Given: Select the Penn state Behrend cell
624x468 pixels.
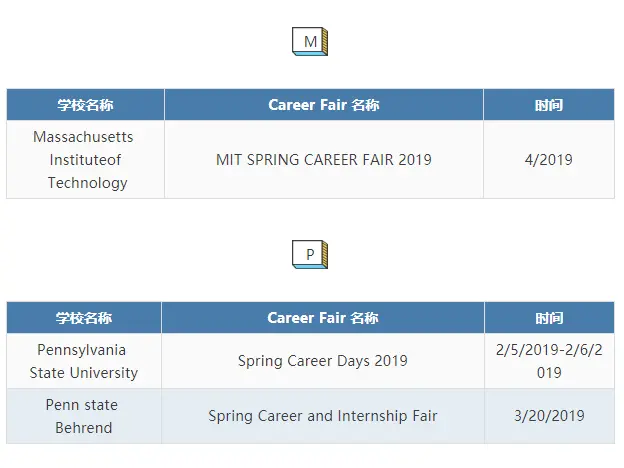Looking at the screenshot, I should click(84, 416).
